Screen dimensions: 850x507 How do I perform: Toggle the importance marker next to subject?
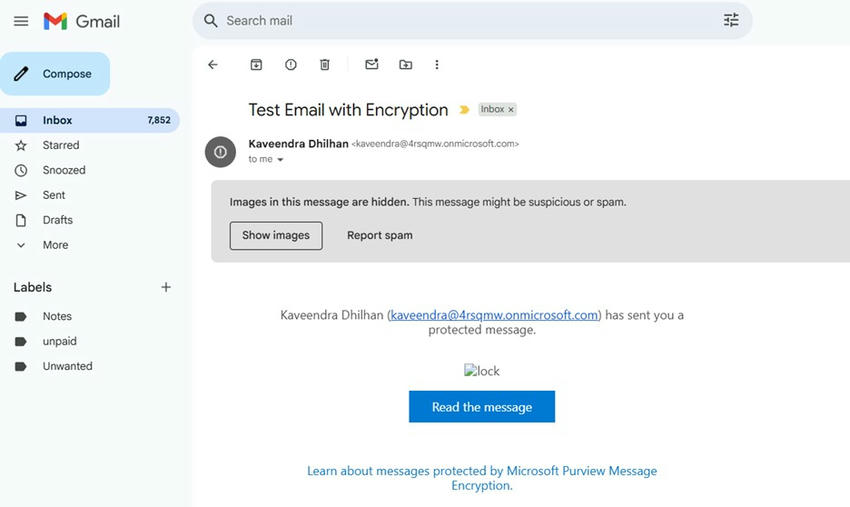click(x=464, y=110)
